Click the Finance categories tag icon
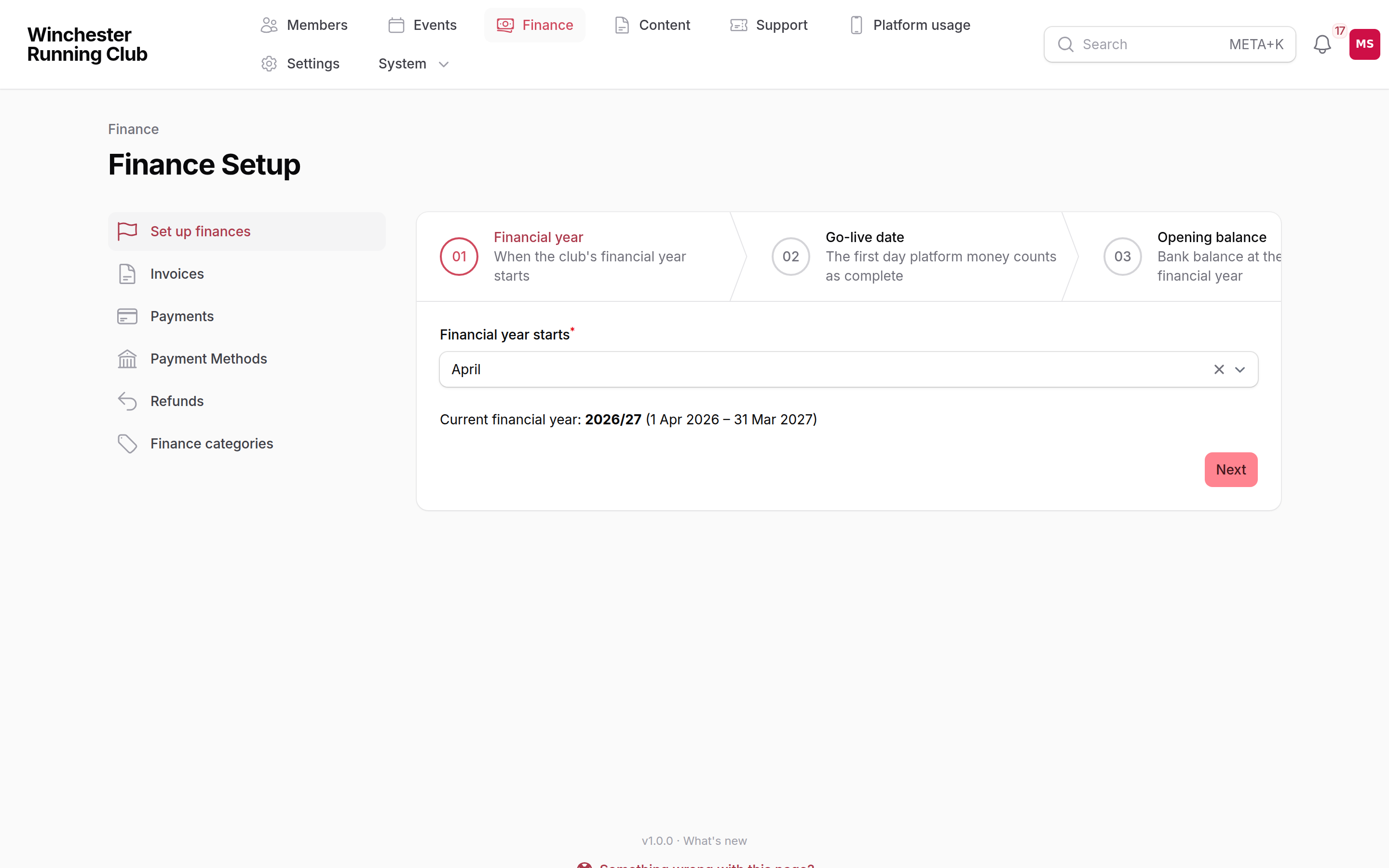The width and height of the screenshot is (1389, 868). coord(127,444)
